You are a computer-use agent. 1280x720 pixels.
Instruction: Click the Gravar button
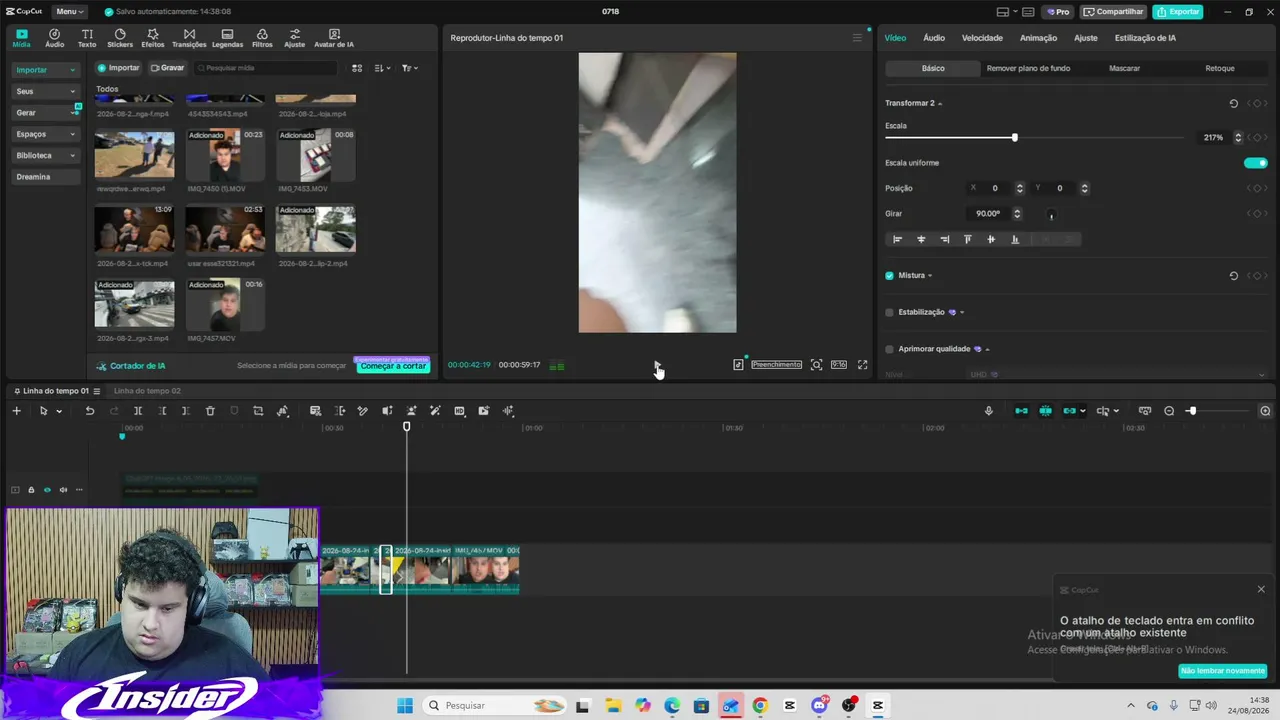(x=168, y=68)
